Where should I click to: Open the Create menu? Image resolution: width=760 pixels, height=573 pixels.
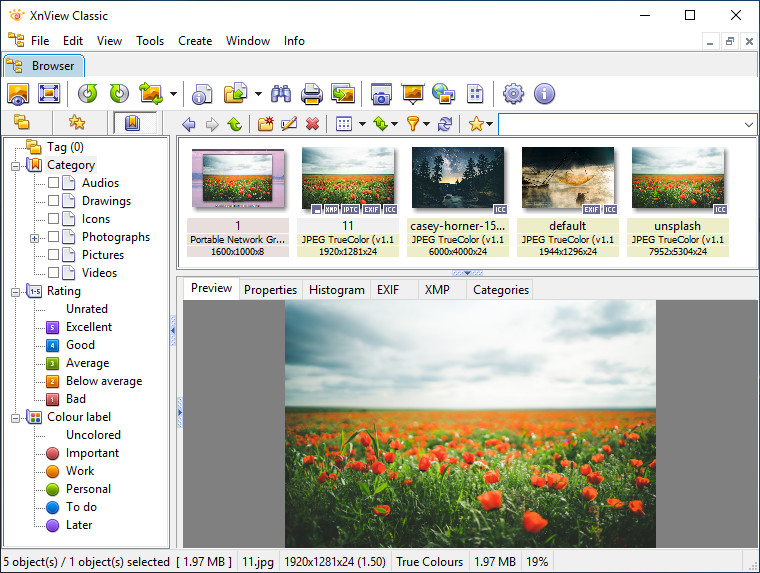pyautogui.click(x=195, y=41)
